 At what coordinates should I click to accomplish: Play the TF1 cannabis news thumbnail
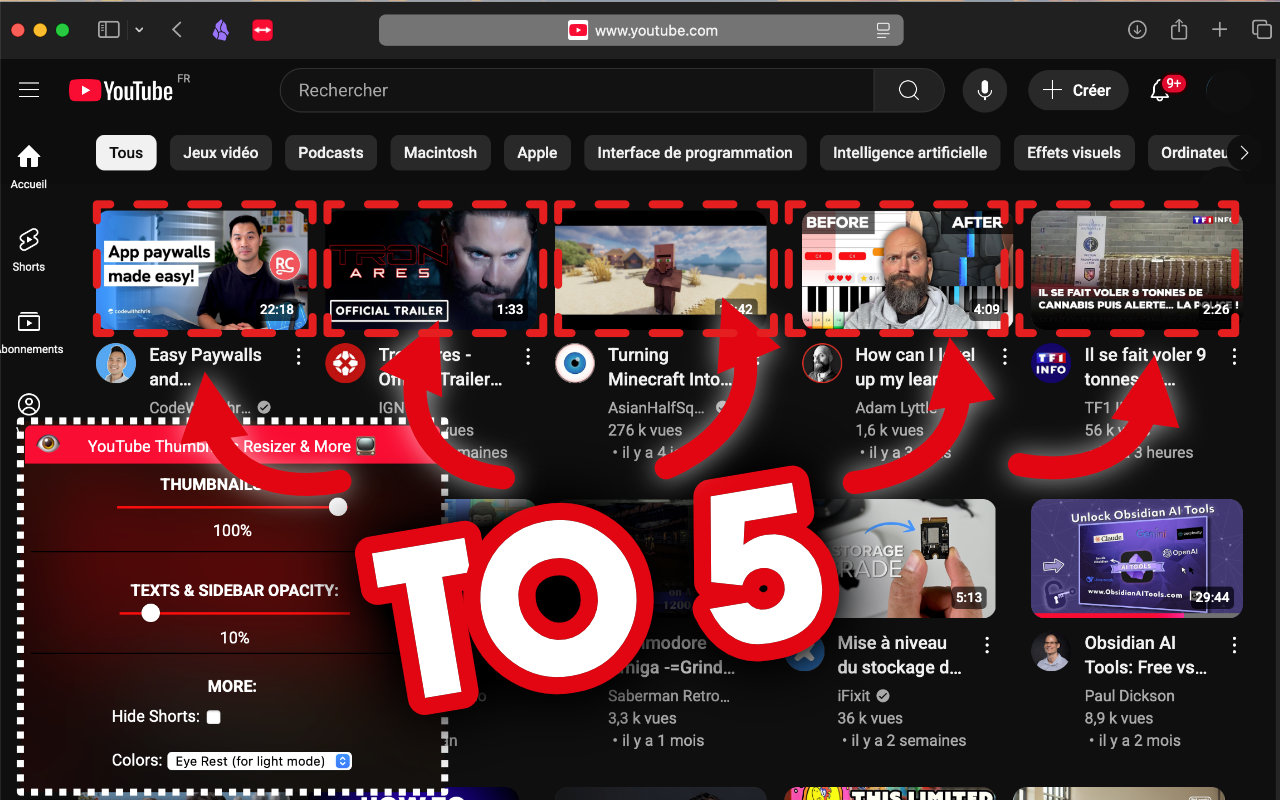[1137, 270]
